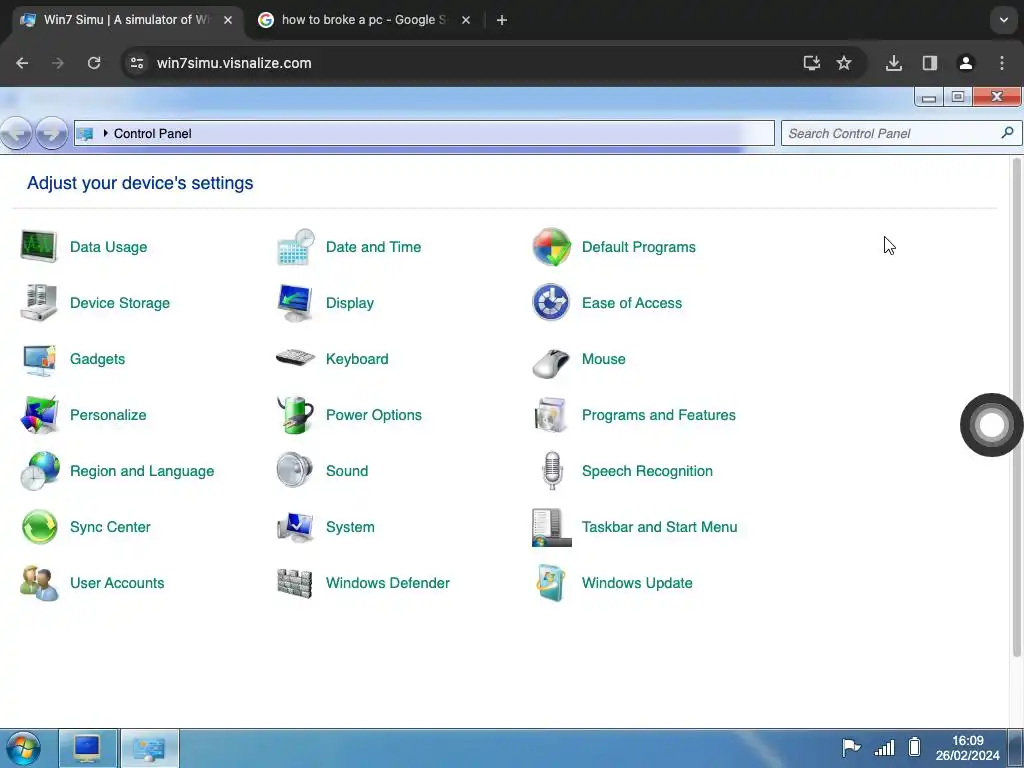Open the Device Storage link
This screenshot has width=1024, height=768.
[x=120, y=303]
